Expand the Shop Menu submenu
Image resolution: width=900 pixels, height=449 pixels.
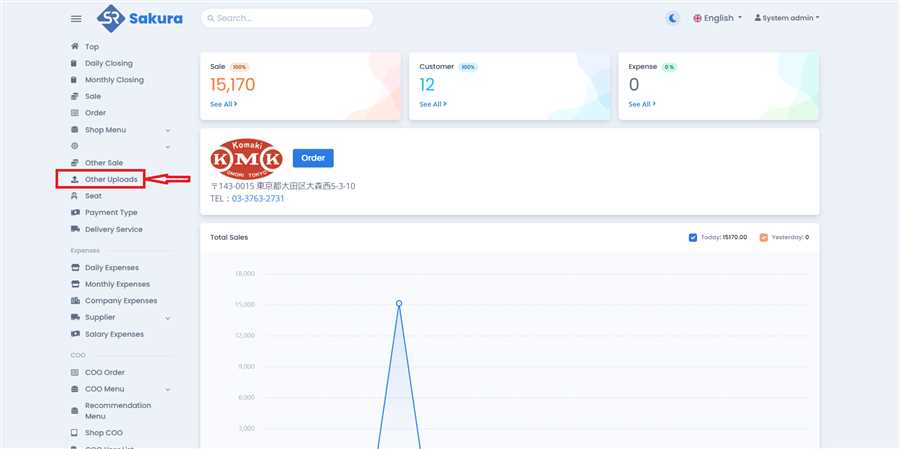coord(167,130)
